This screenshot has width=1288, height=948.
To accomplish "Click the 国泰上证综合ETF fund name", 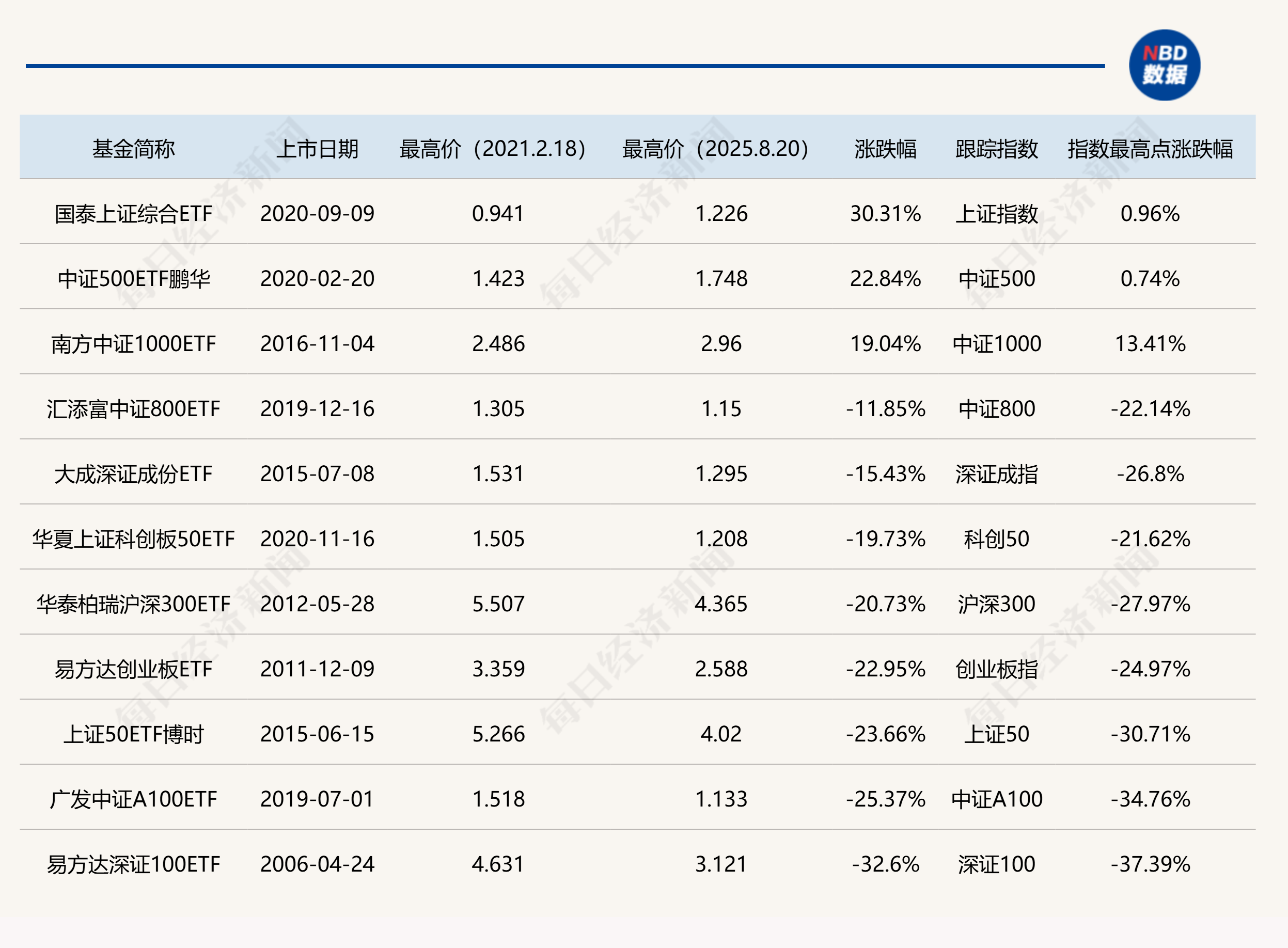I will pos(133,214).
